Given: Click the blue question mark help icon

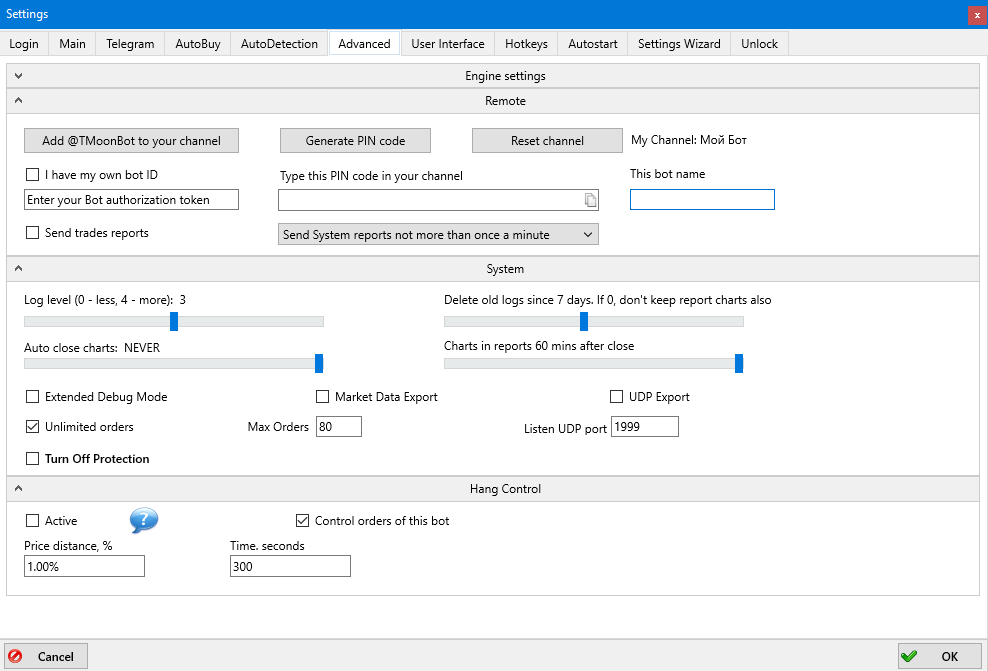Looking at the screenshot, I should [144, 520].
